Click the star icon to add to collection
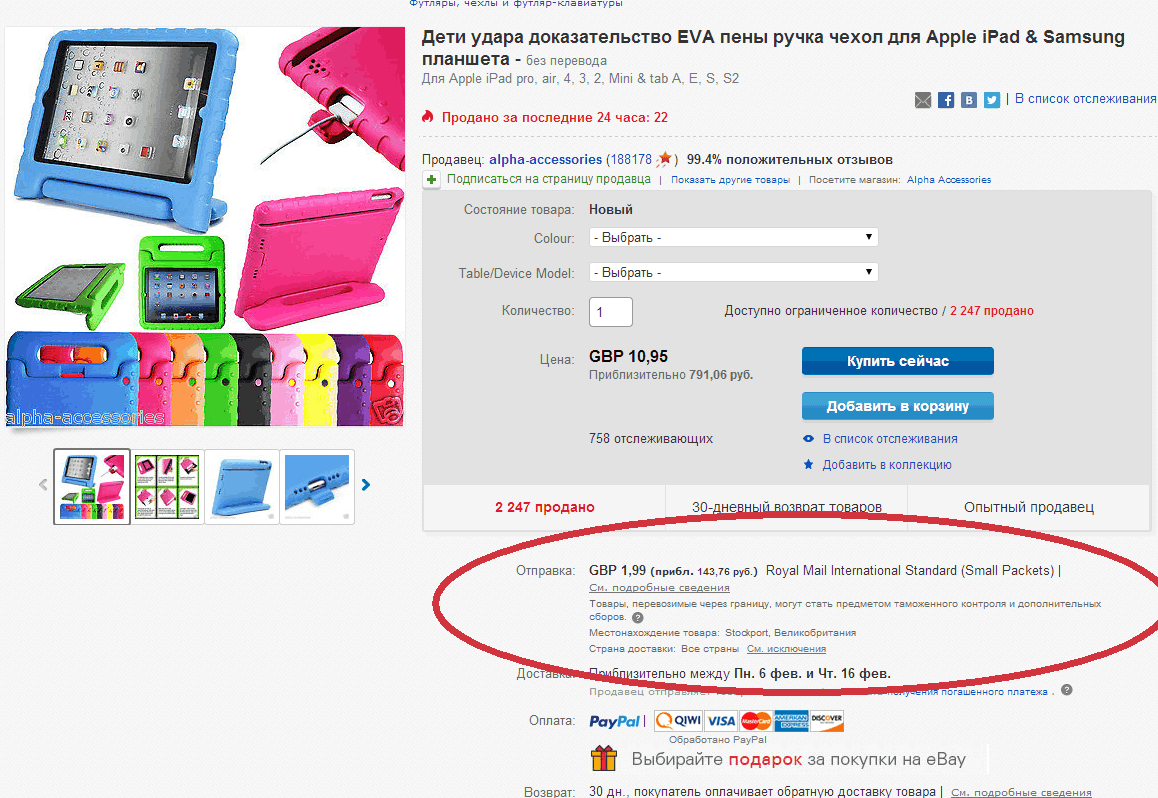This screenshot has height=798, width=1158. coord(809,464)
